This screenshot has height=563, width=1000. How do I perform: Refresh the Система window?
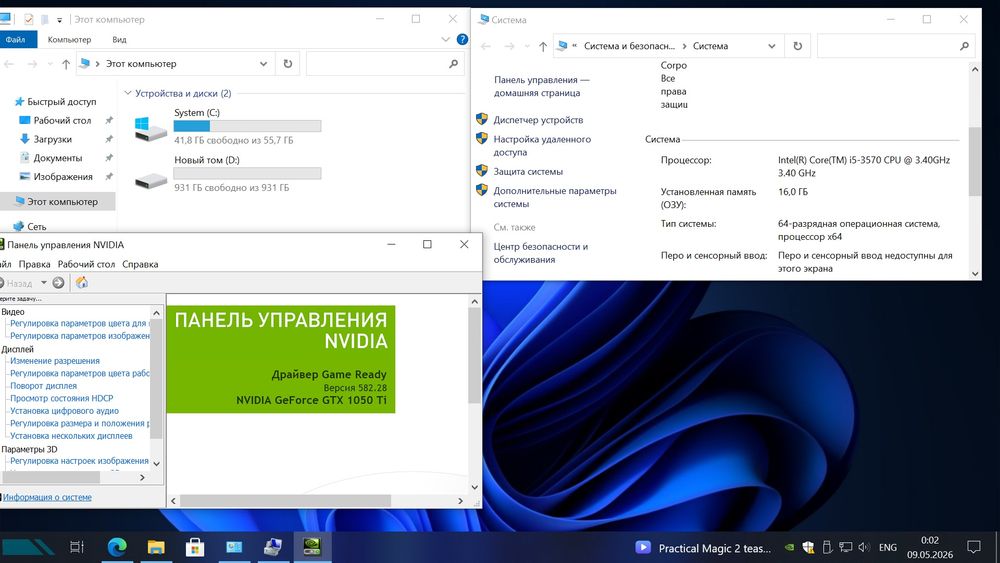797,46
